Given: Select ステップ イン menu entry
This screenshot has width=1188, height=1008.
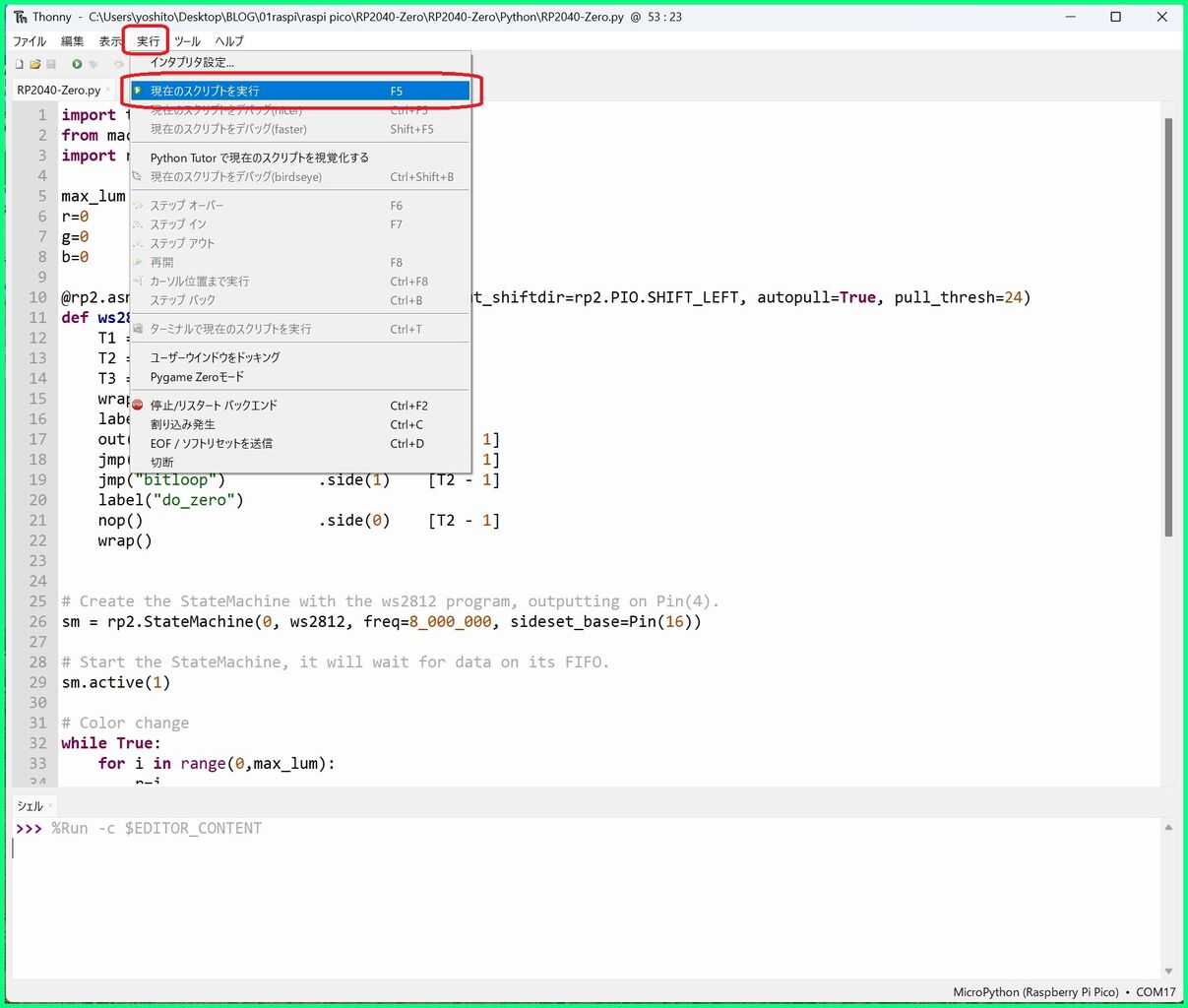Looking at the screenshot, I should click(301, 224).
